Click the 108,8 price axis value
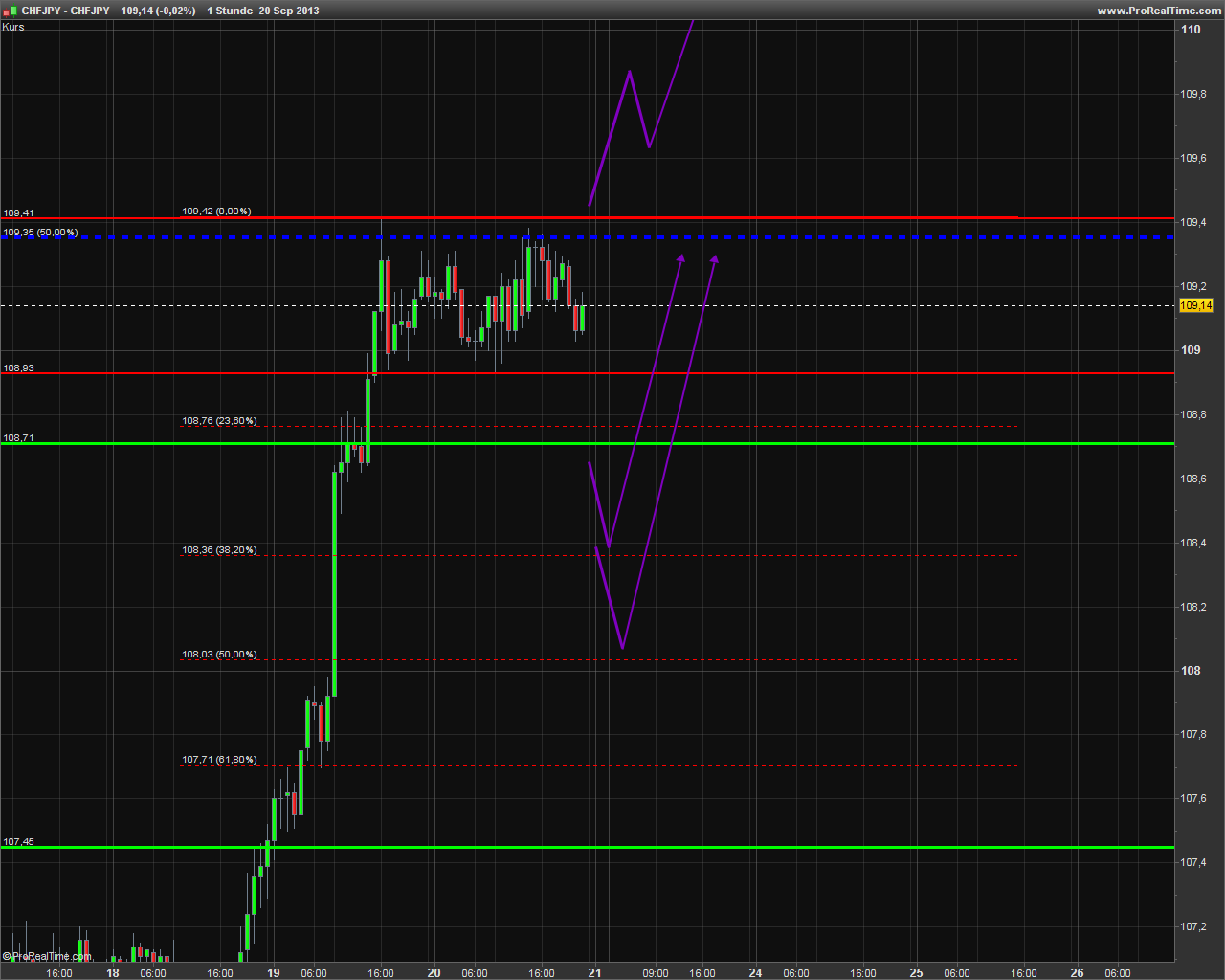Screen dimensions: 1225x980 point(1193,414)
